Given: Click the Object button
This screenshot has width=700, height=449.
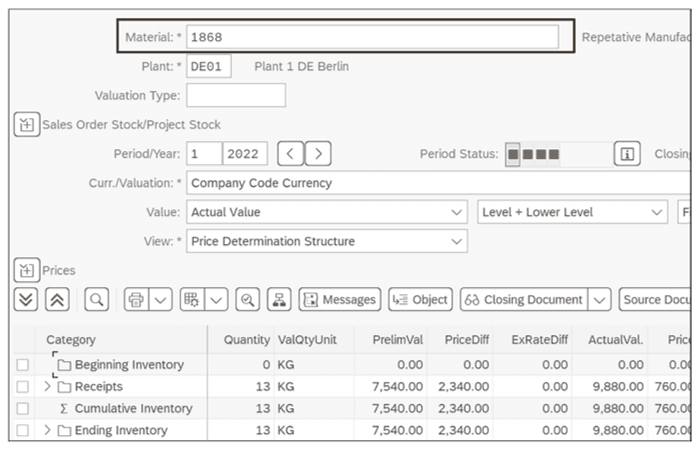Looking at the screenshot, I should [421, 299].
